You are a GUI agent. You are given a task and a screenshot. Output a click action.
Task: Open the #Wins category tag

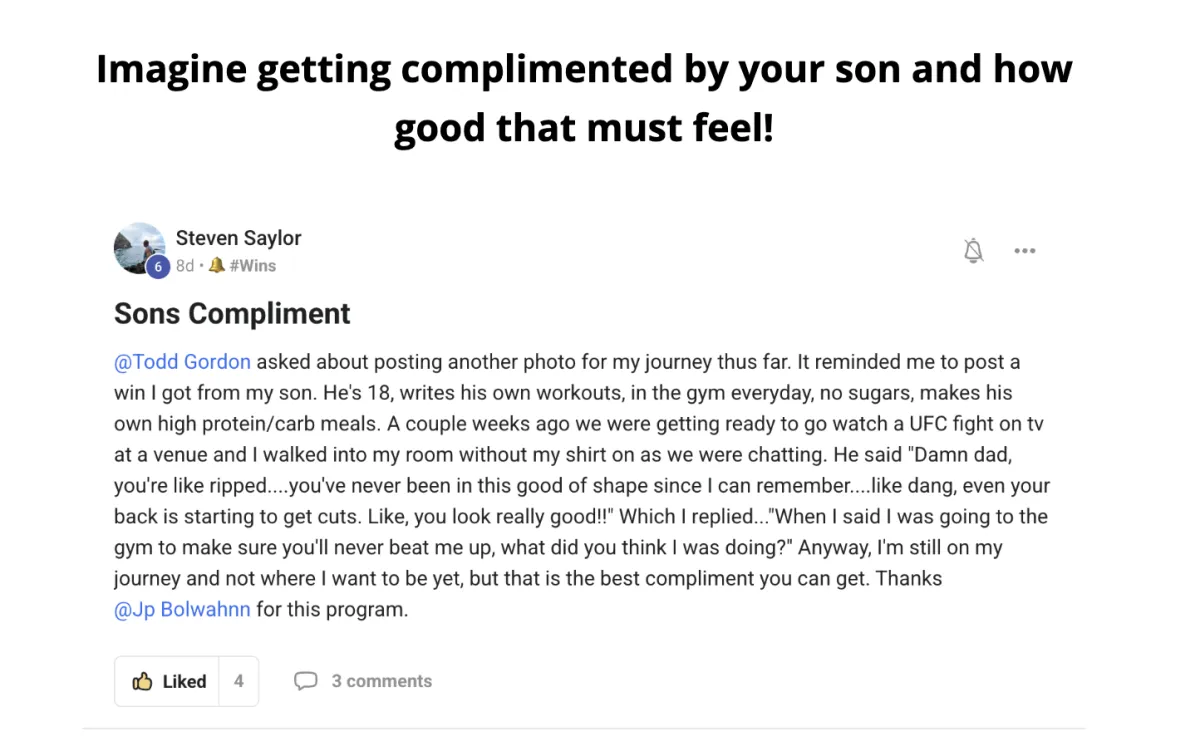(252, 266)
